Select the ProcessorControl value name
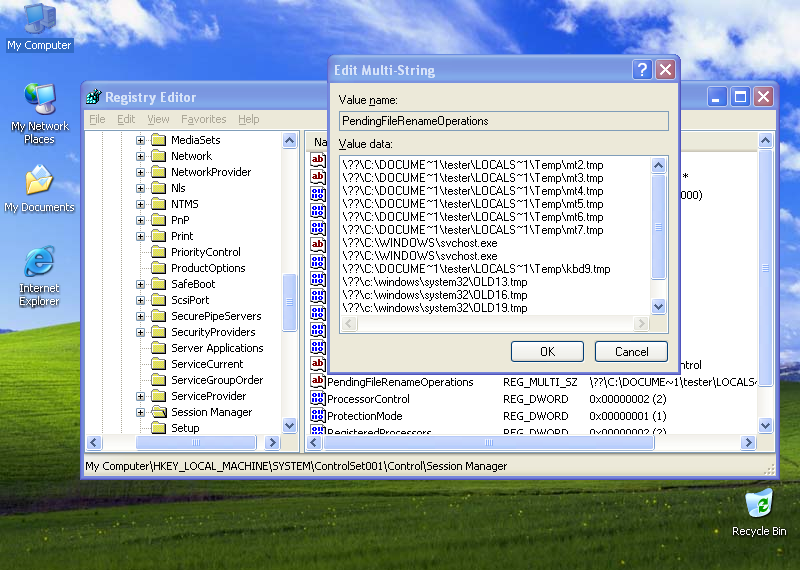Viewport: 800px width, 570px height. click(368, 399)
